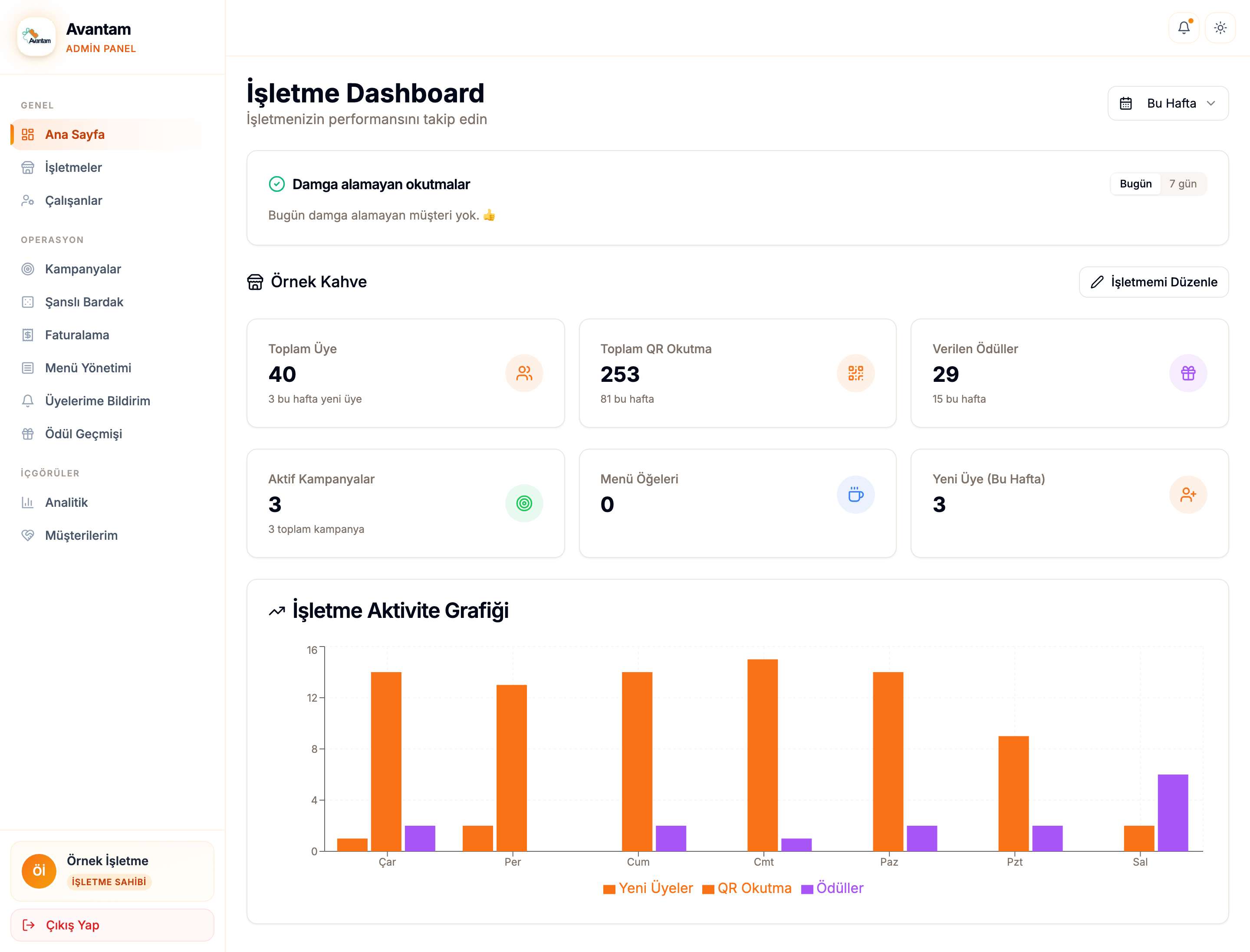Go to İşletmeler page

tap(107, 167)
